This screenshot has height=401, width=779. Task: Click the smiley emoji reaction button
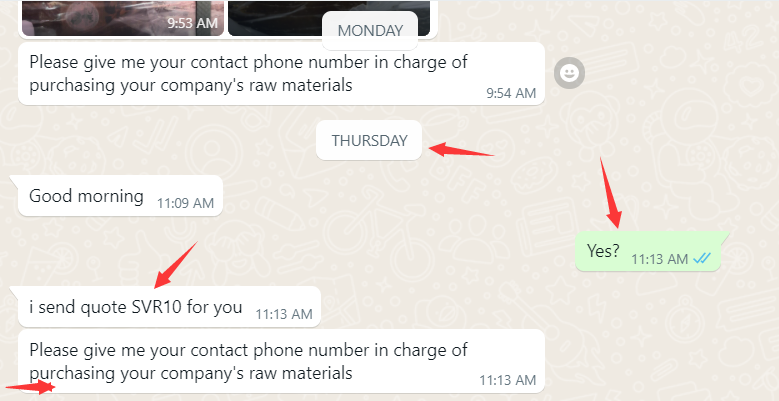[x=569, y=74]
